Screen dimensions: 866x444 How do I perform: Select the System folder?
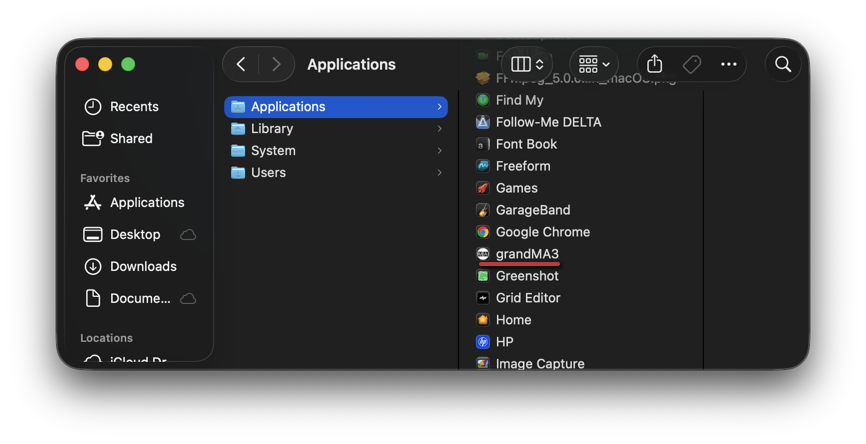(x=336, y=151)
